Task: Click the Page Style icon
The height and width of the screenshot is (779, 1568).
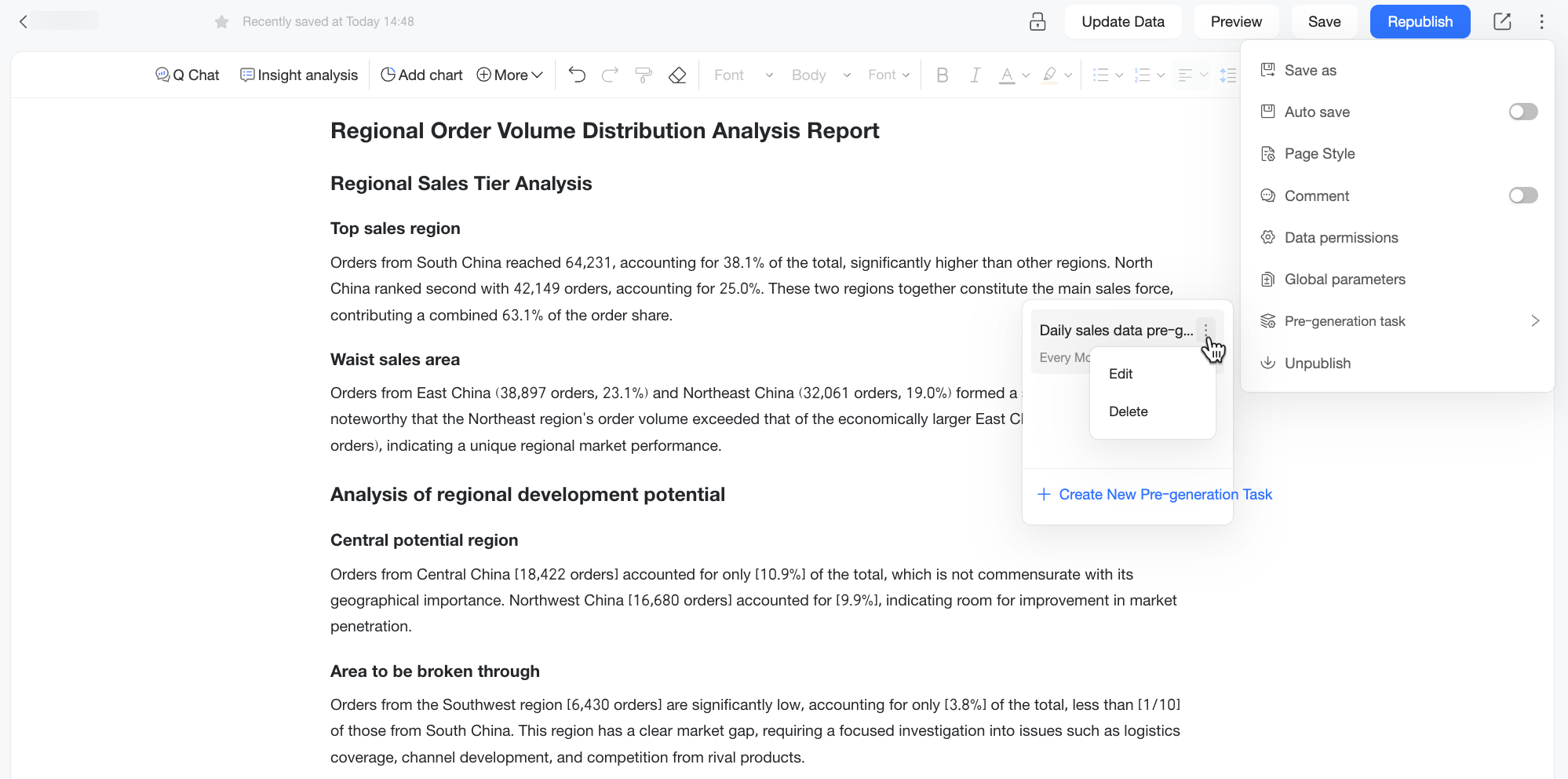Action: tap(1267, 154)
